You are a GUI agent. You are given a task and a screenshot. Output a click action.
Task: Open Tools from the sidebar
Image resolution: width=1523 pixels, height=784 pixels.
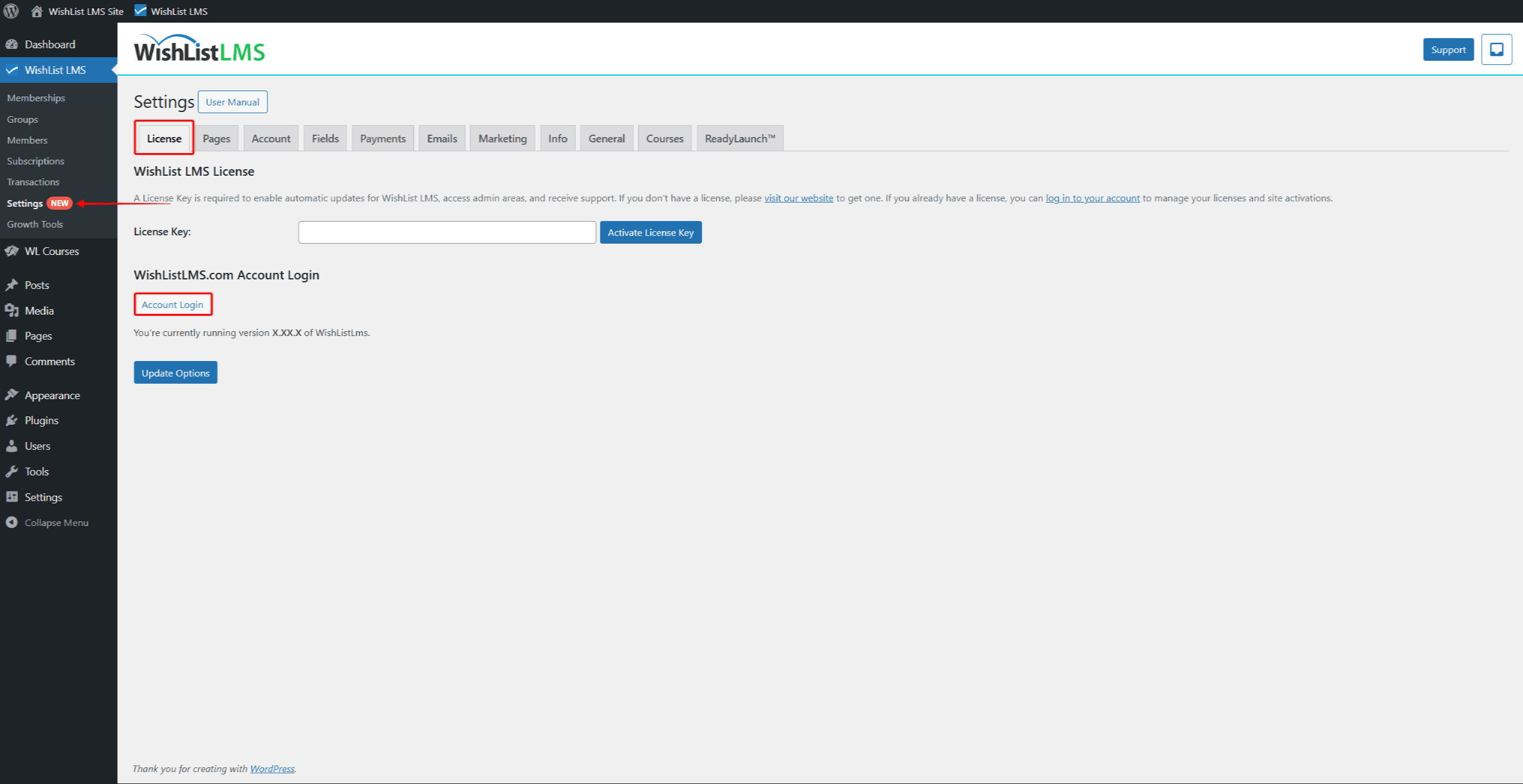[x=36, y=471]
